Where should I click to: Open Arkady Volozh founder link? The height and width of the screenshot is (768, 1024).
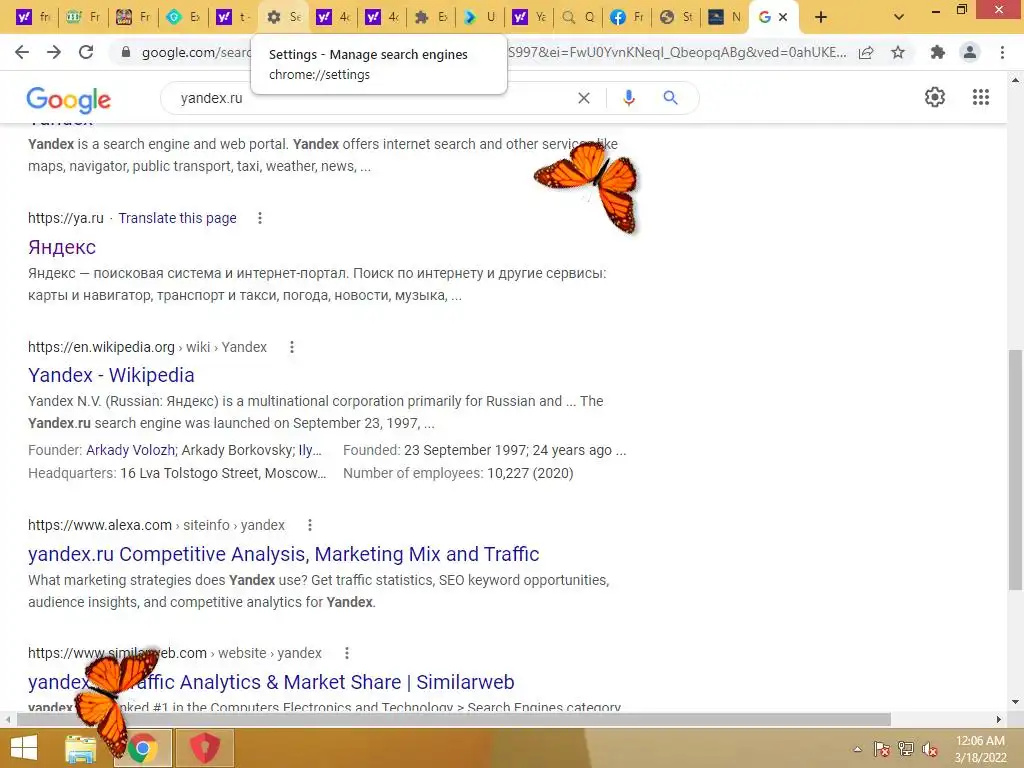click(x=131, y=450)
